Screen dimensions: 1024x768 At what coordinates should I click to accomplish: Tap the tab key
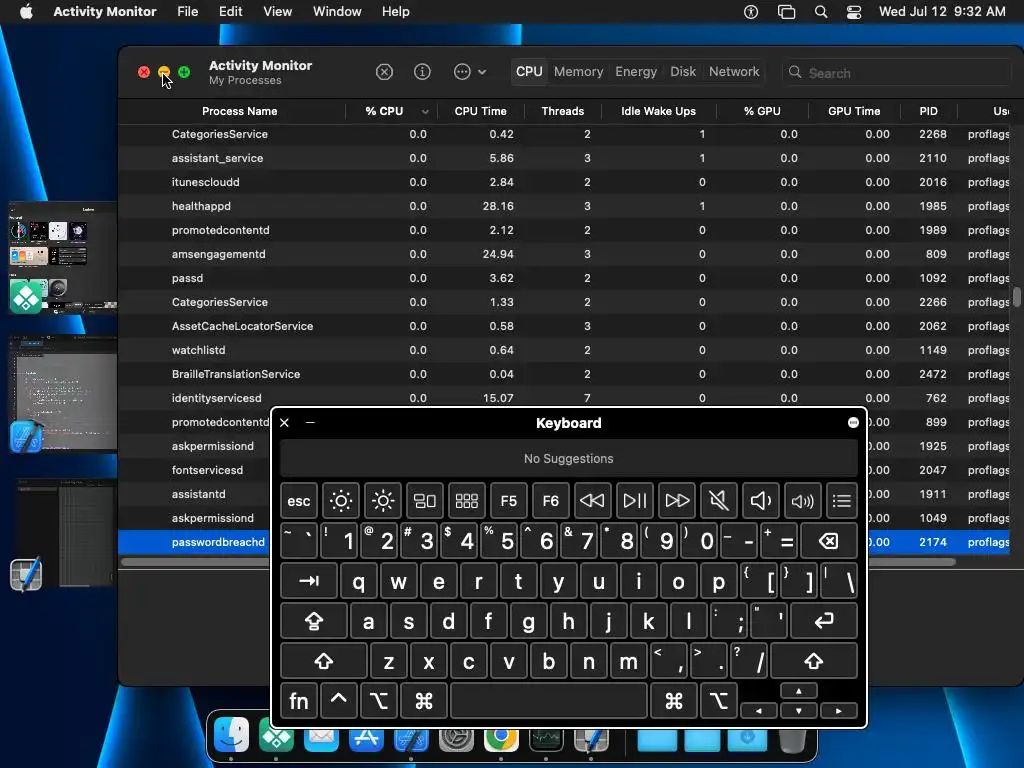(309, 581)
